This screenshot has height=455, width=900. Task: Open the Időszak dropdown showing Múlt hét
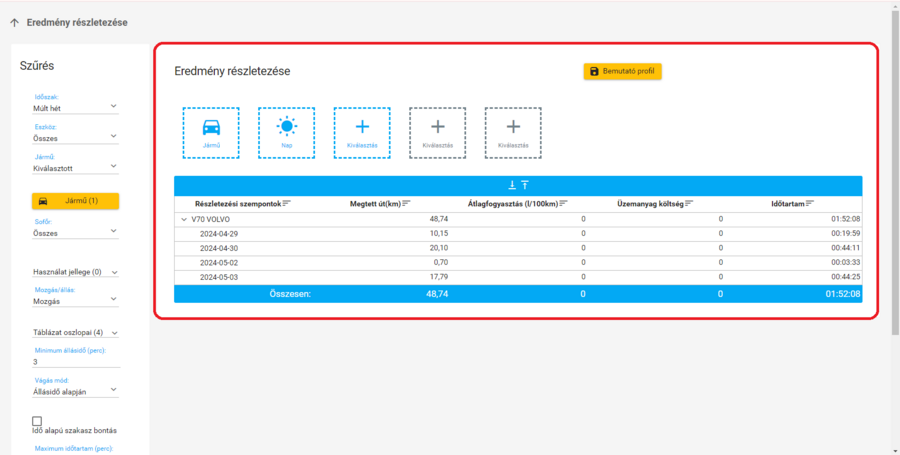pos(75,106)
